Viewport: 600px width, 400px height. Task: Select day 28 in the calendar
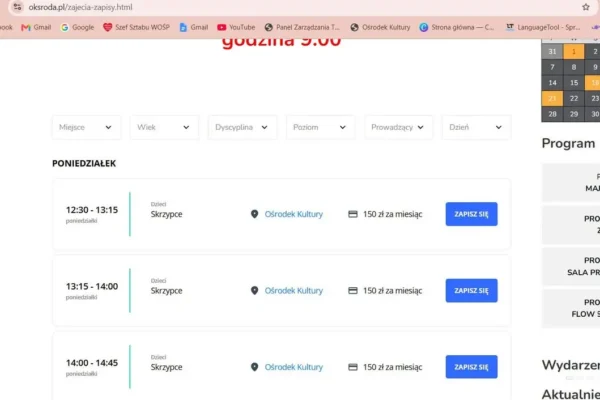pos(552,114)
